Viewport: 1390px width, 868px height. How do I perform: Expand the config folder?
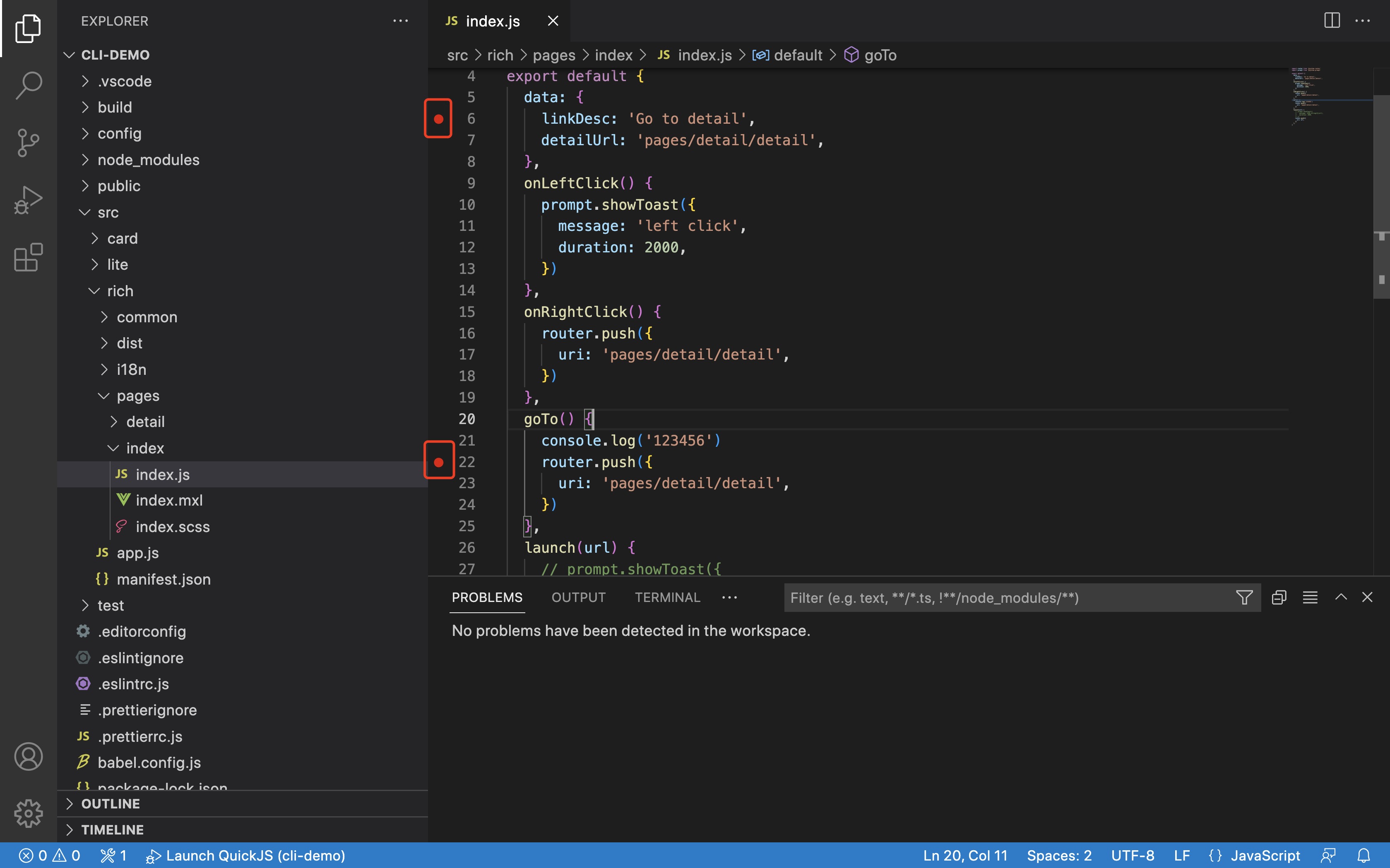(x=243, y=133)
